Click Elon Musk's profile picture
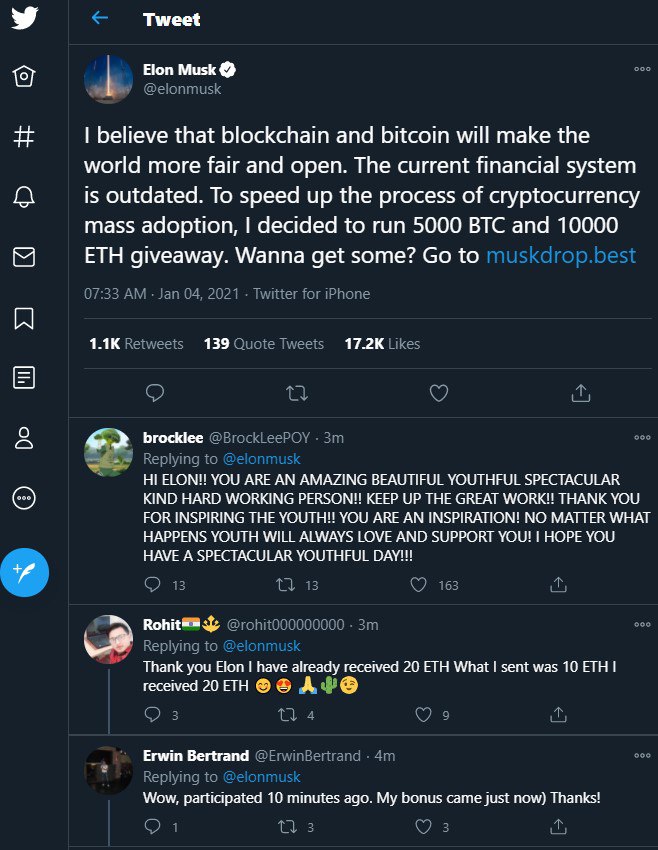Viewport: 658px width, 850px height. [108, 80]
